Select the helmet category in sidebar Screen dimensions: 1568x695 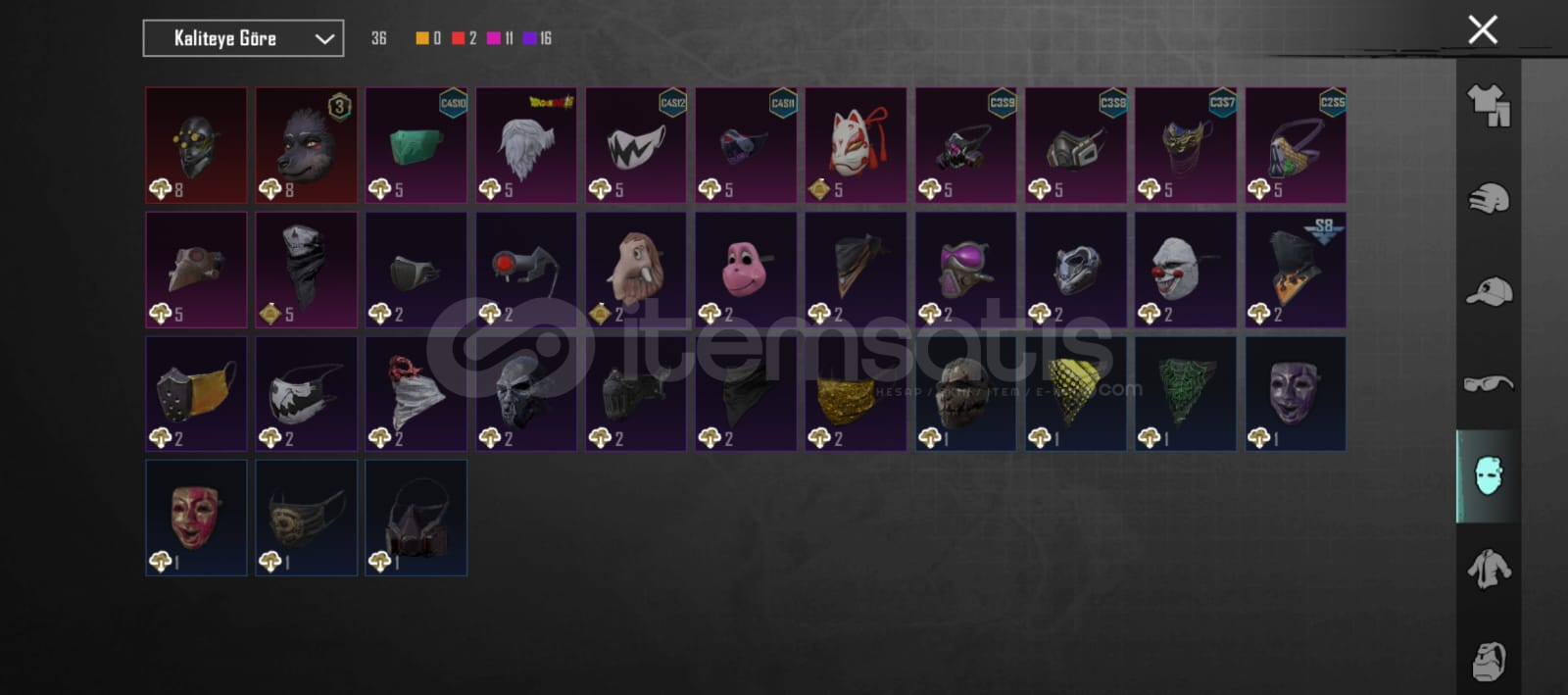click(x=1488, y=199)
